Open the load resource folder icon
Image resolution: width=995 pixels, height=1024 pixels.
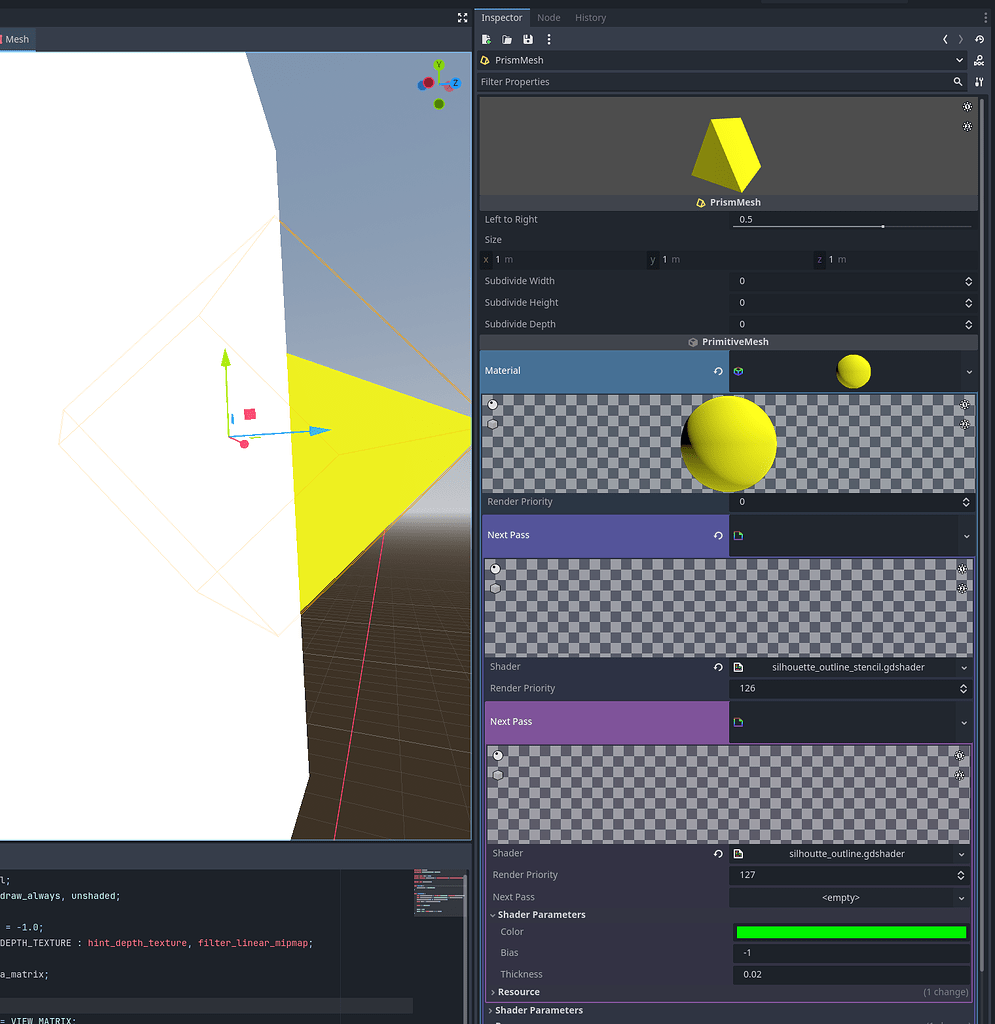[507, 39]
